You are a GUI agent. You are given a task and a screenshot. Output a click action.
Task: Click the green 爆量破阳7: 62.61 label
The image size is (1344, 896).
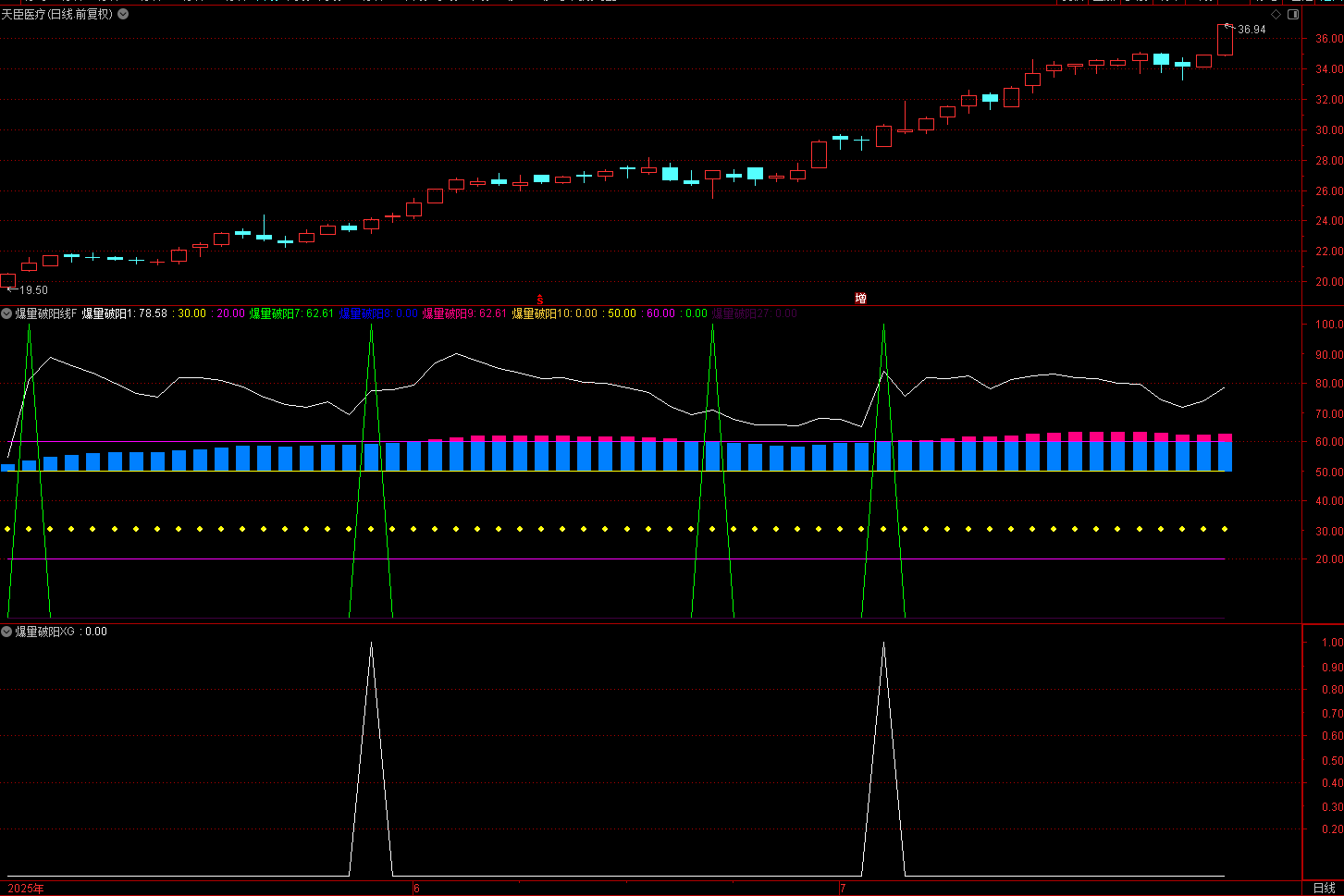[x=291, y=313]
